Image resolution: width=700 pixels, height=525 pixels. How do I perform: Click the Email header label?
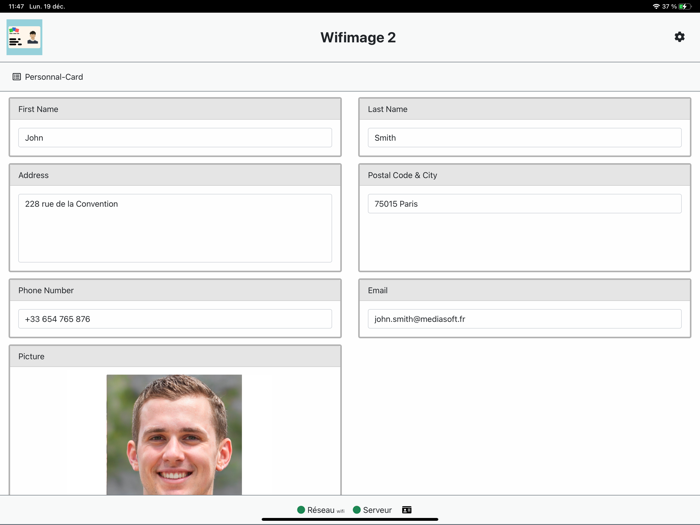point(378,290)
